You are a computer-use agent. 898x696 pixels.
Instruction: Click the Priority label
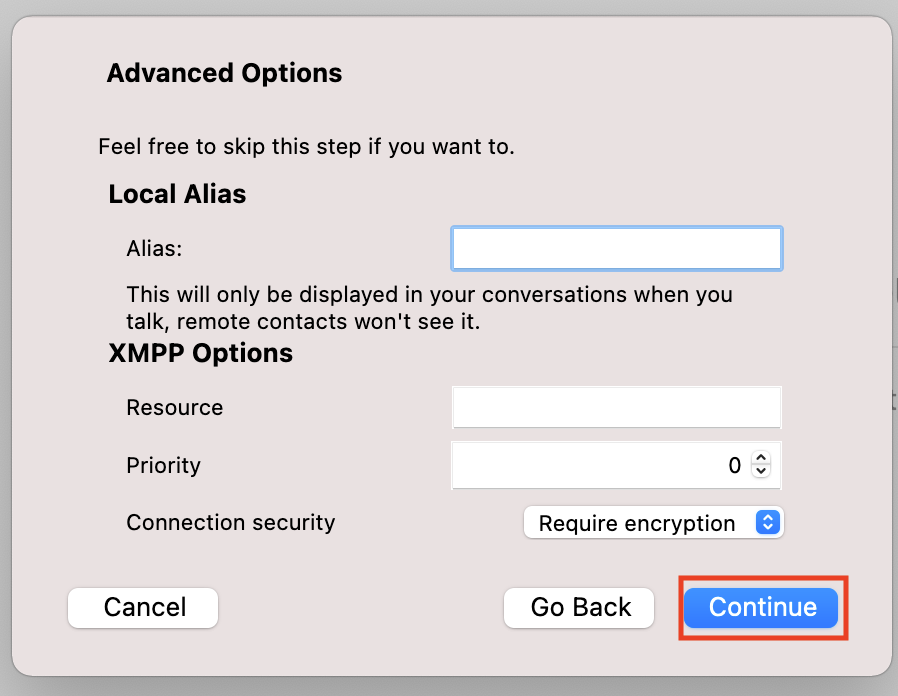click(x=164, y=466)
